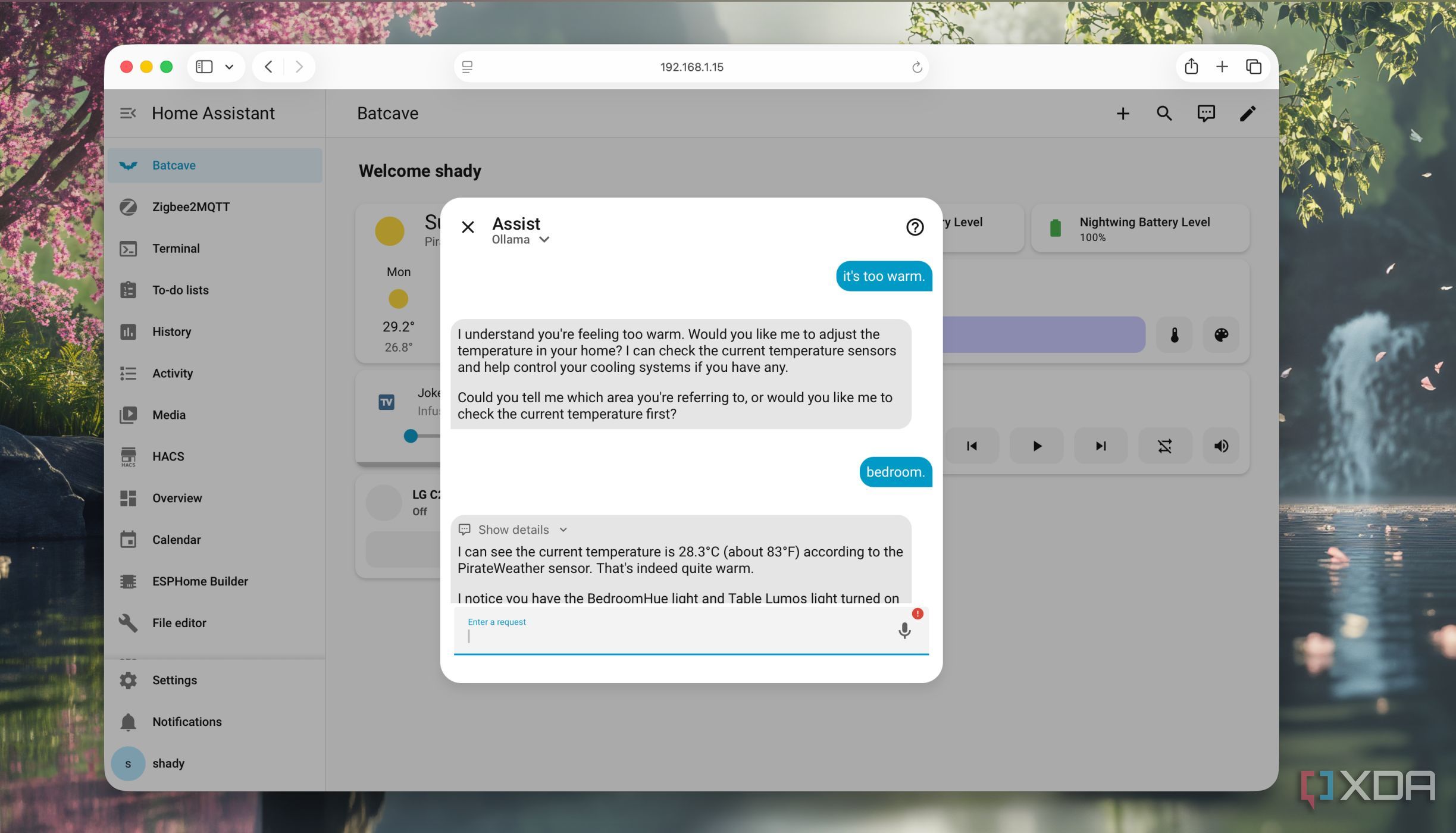Open Calendar from sidebar
Viewport: 1456px width, 833px height.
(x=215, y=540)
